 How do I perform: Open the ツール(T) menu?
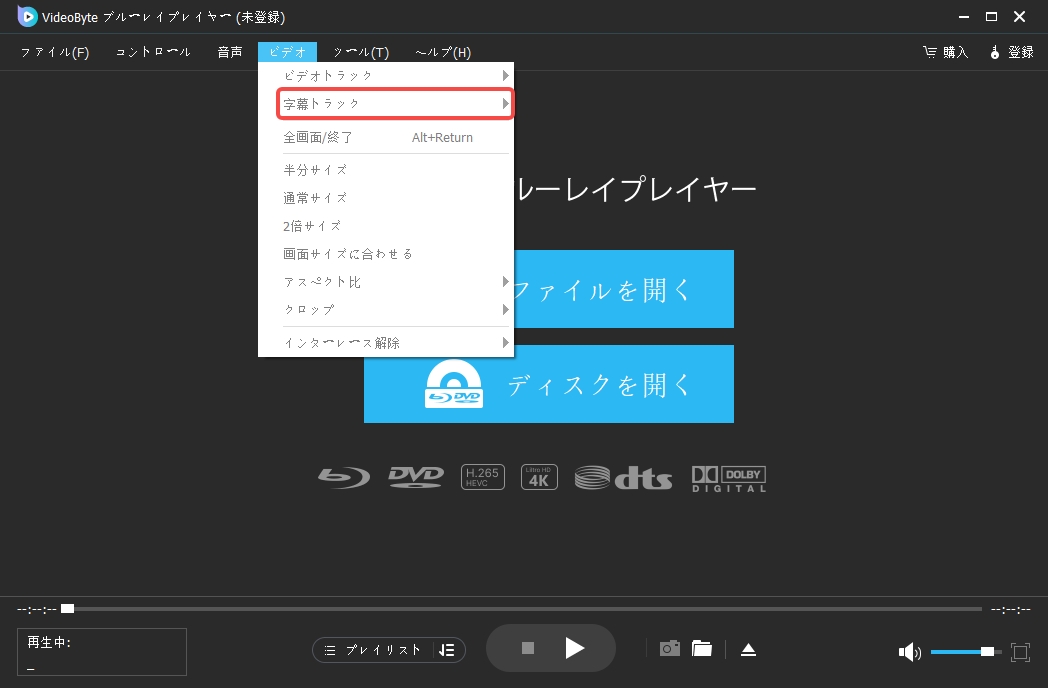361,52
